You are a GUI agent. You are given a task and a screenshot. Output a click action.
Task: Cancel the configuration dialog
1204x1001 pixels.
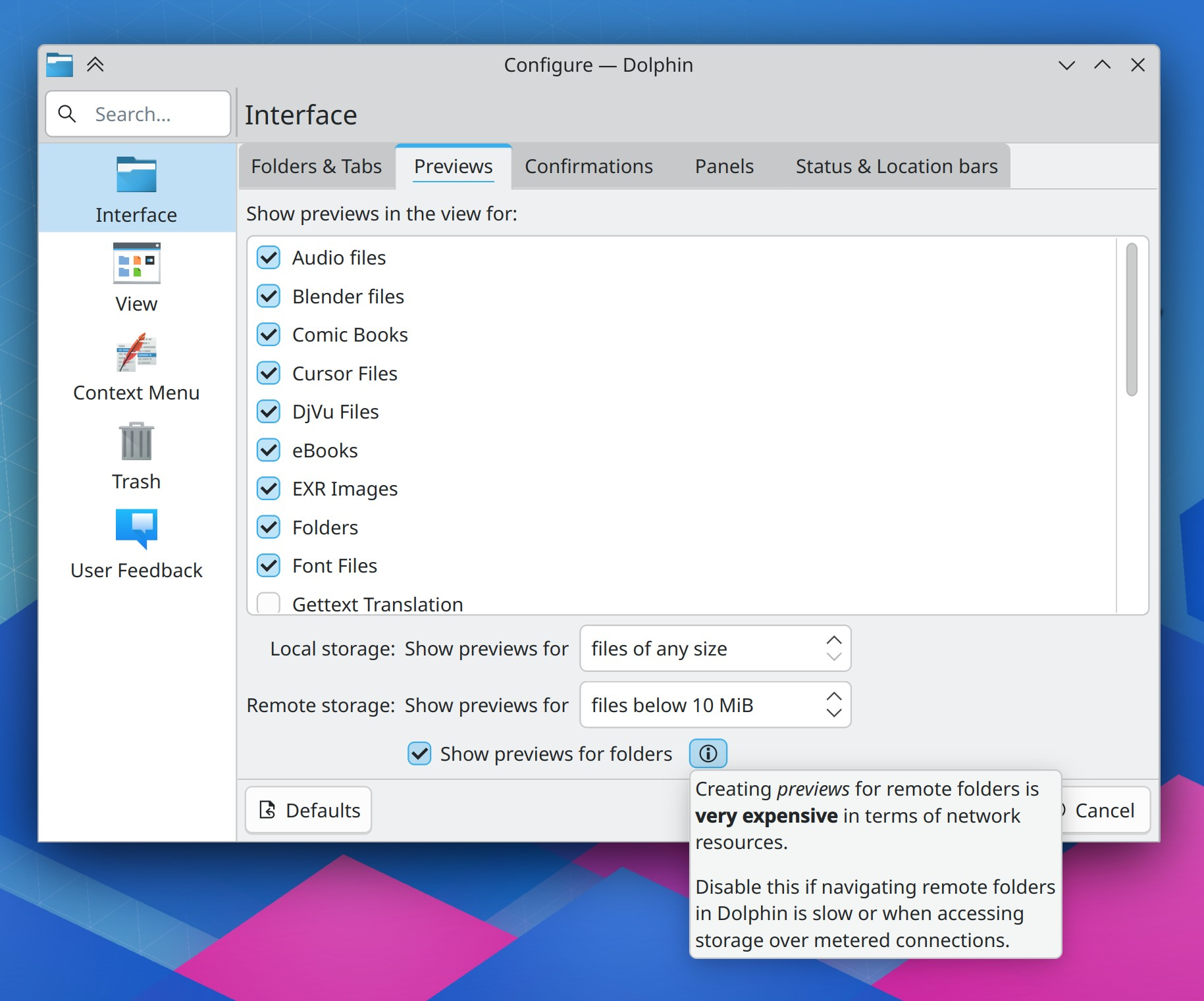pyautogui.click(x=1106, y=809)
